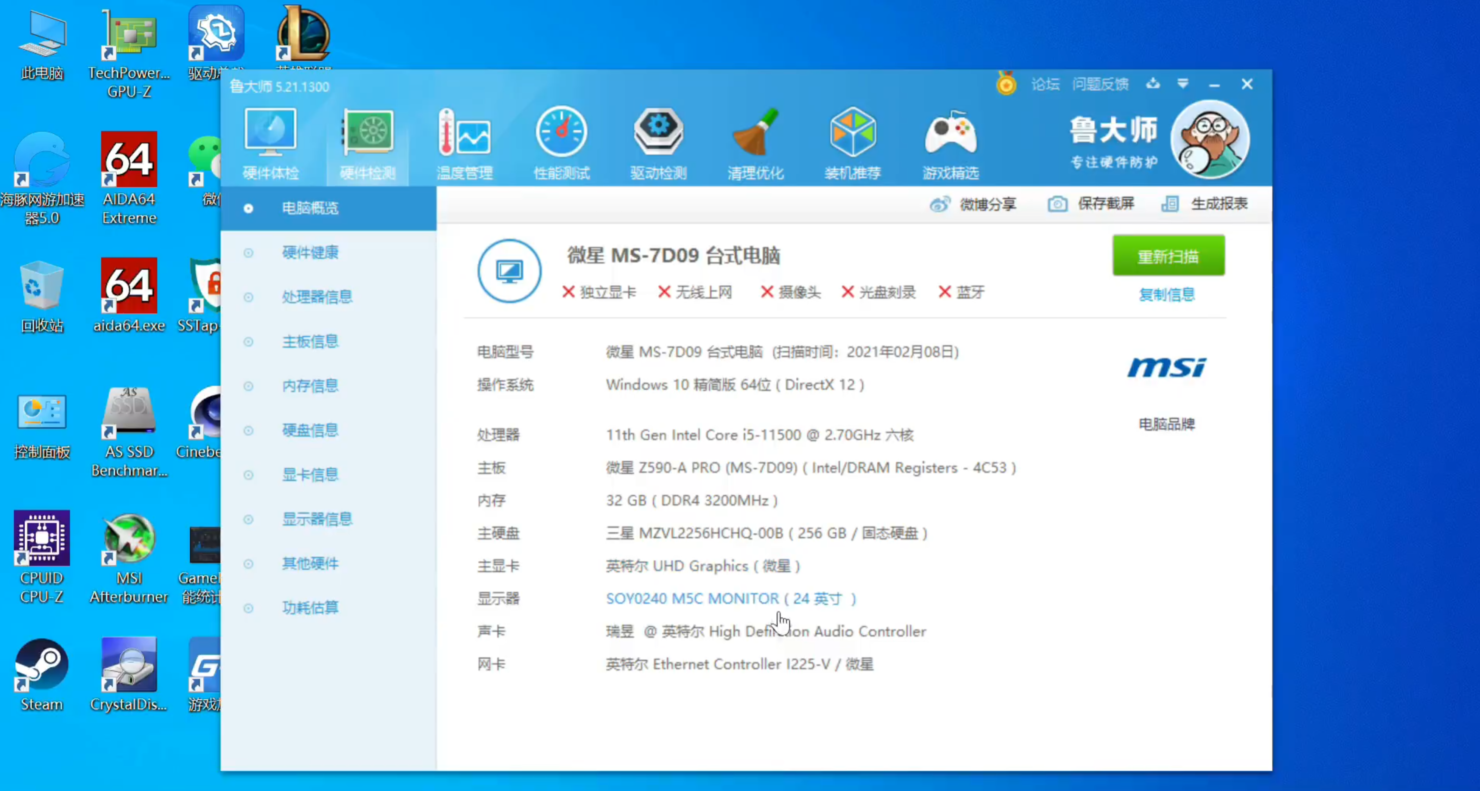Click the 蓝牙 missing feature indicator
Screen dimensions: 1480x791
coord(961,292)
